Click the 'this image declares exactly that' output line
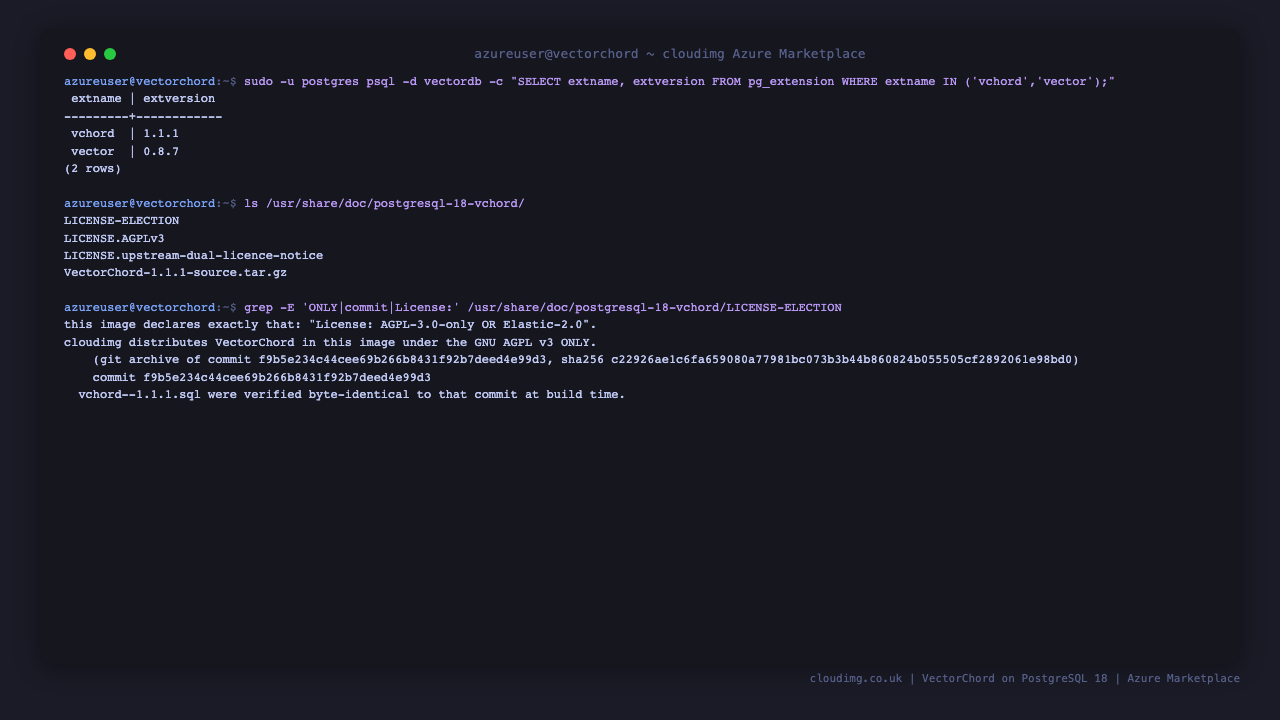Screen dimensions: 1280x720 [330, 325]
